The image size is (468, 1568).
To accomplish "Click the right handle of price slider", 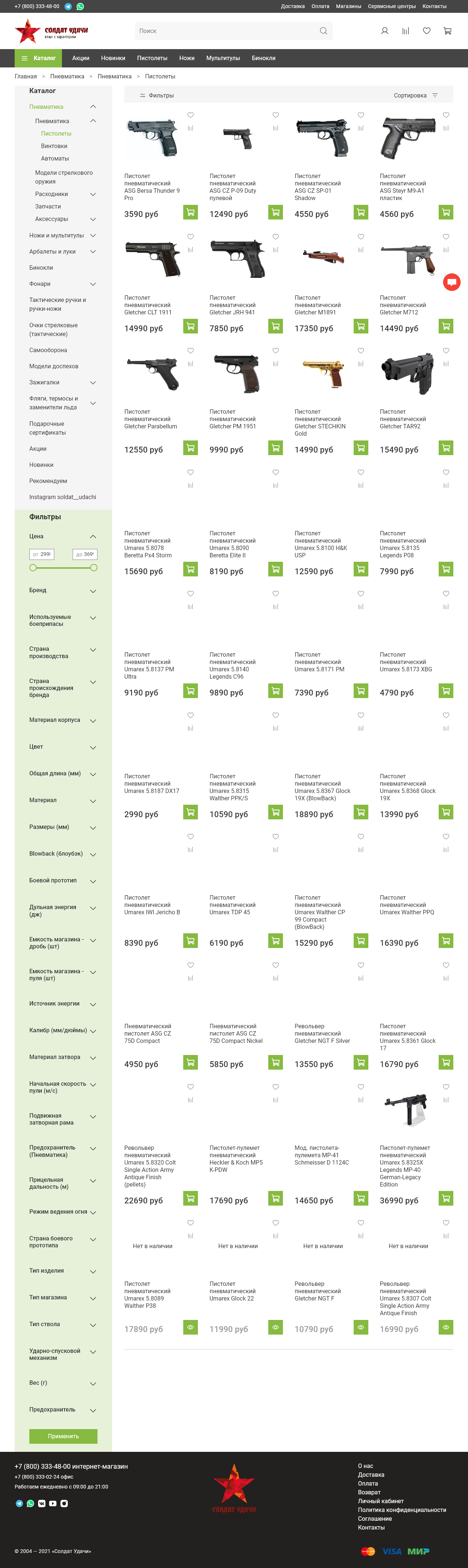I will (x=94, y=568).
